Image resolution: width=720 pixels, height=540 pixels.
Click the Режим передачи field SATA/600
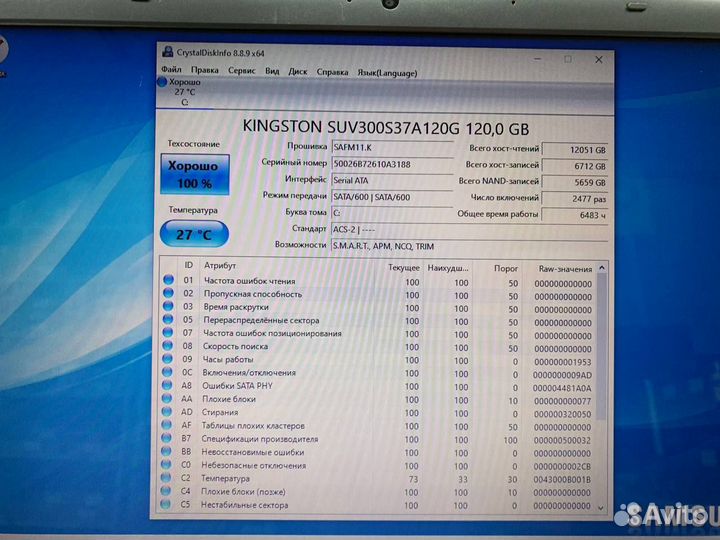click(x=392, y=197)
